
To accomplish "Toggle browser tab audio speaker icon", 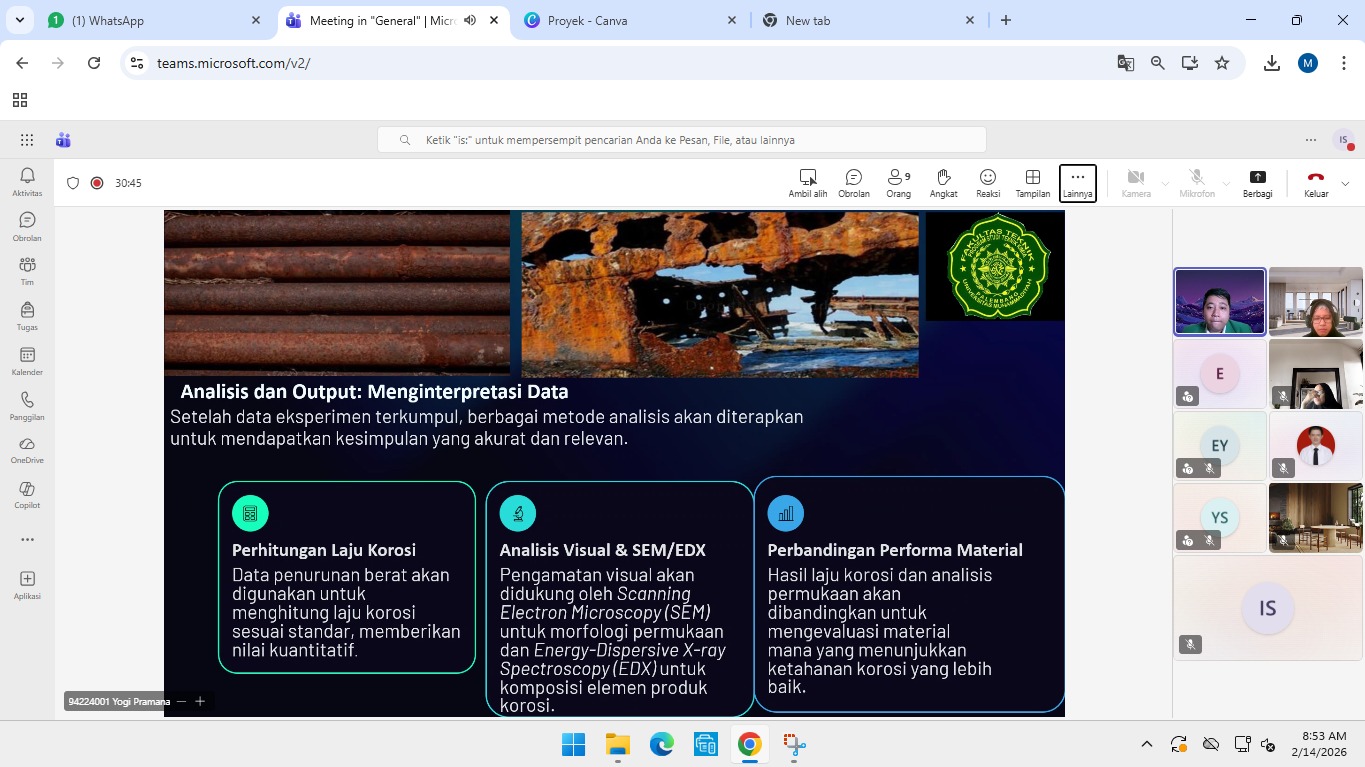I will coord(470,20).
